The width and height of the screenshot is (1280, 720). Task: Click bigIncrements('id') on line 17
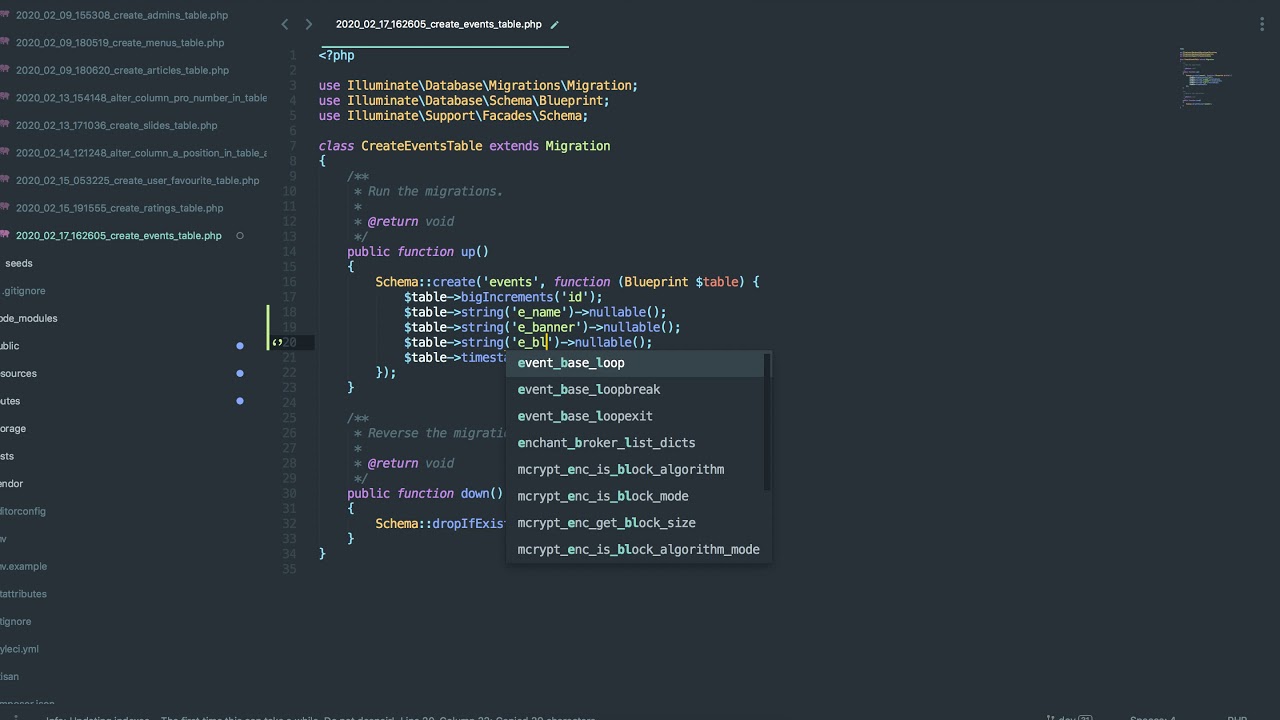(528, 297)
